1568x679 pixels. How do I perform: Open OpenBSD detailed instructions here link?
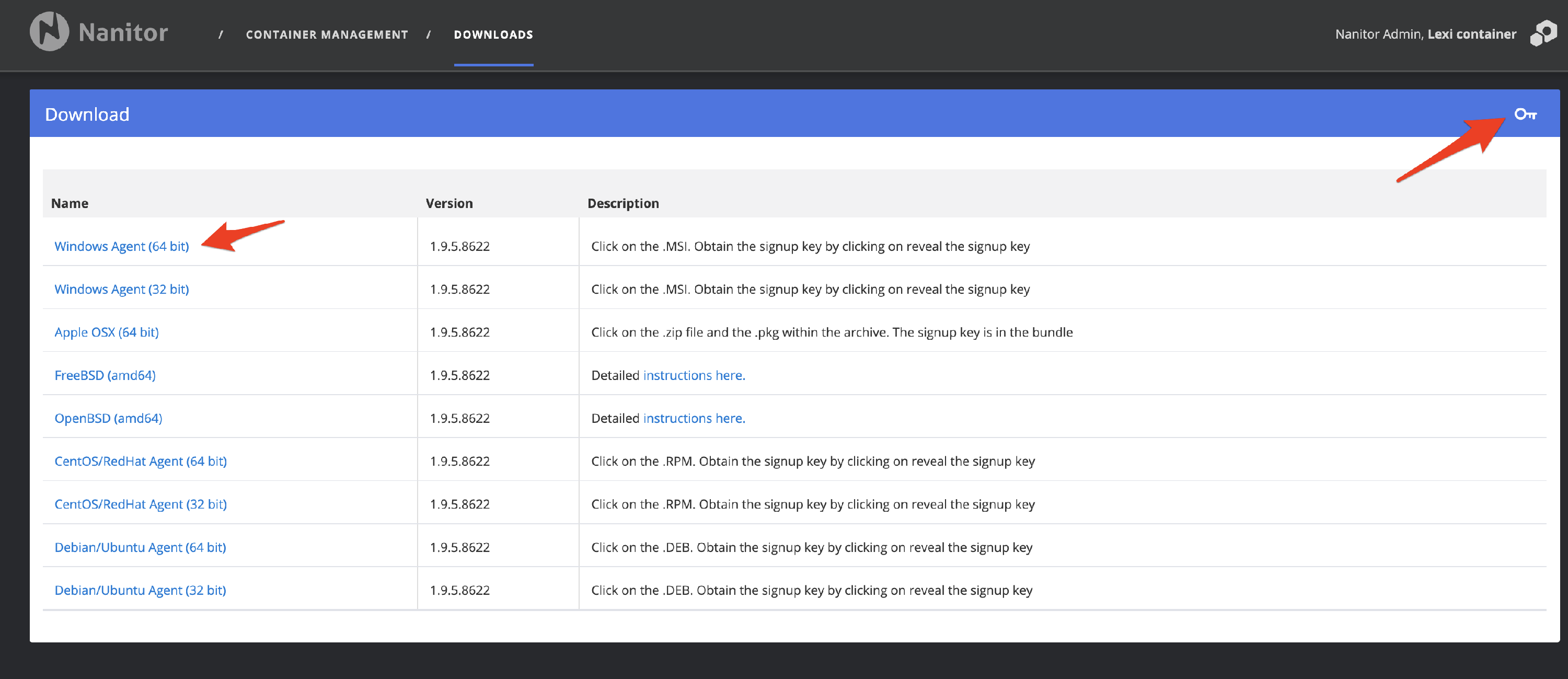tap(694, 418)
